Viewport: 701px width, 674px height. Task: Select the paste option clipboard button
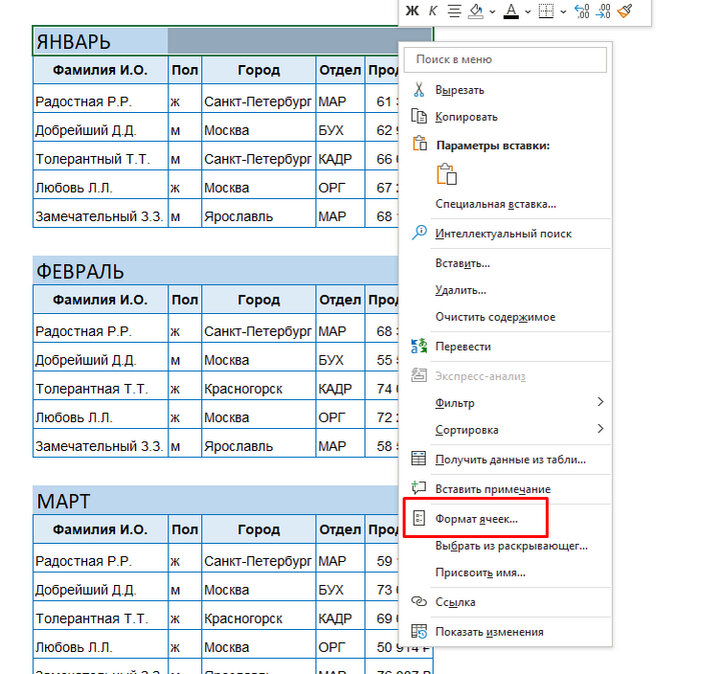pos(447,174)
